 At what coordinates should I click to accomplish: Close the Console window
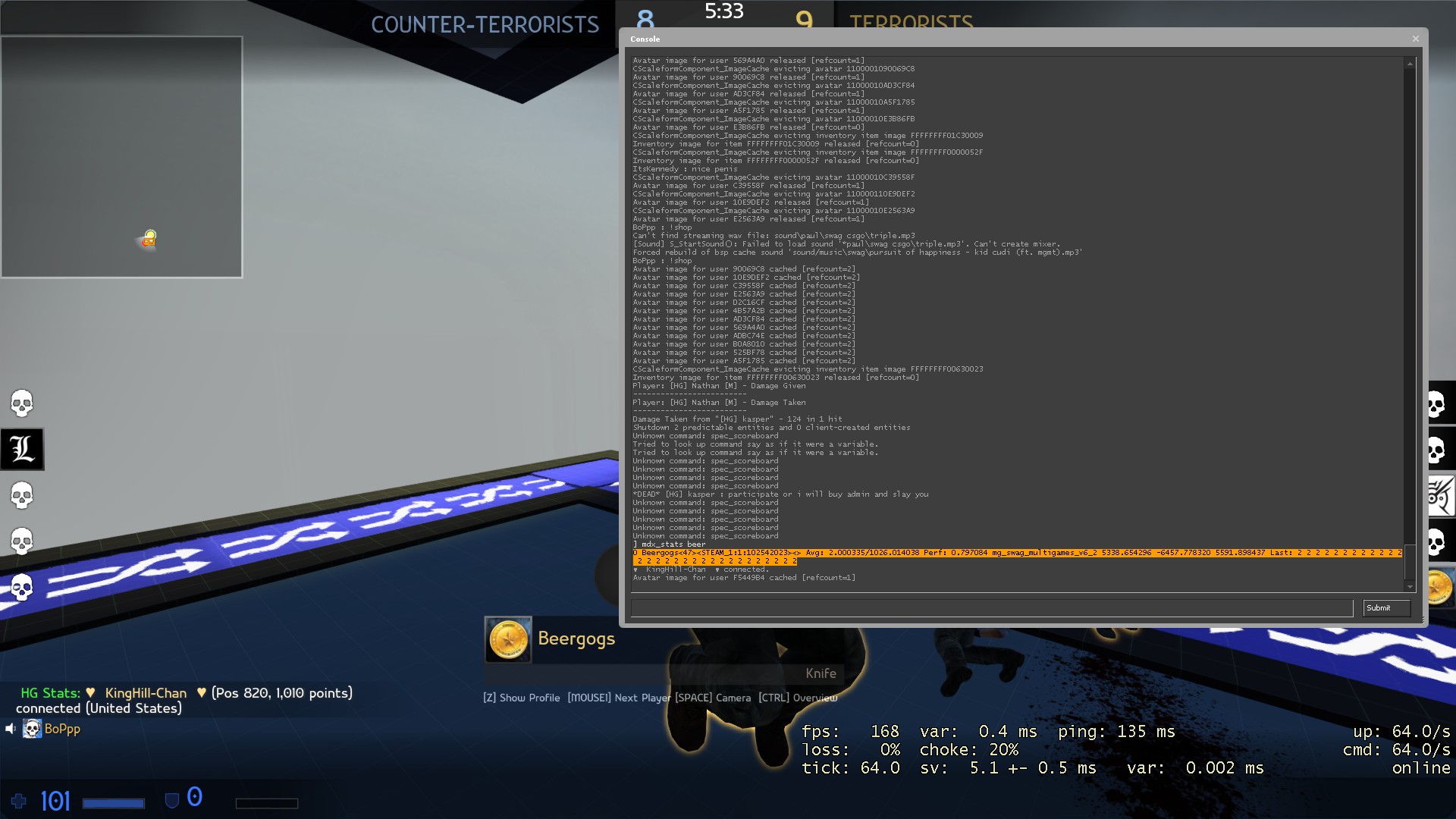coord(1415,39)
